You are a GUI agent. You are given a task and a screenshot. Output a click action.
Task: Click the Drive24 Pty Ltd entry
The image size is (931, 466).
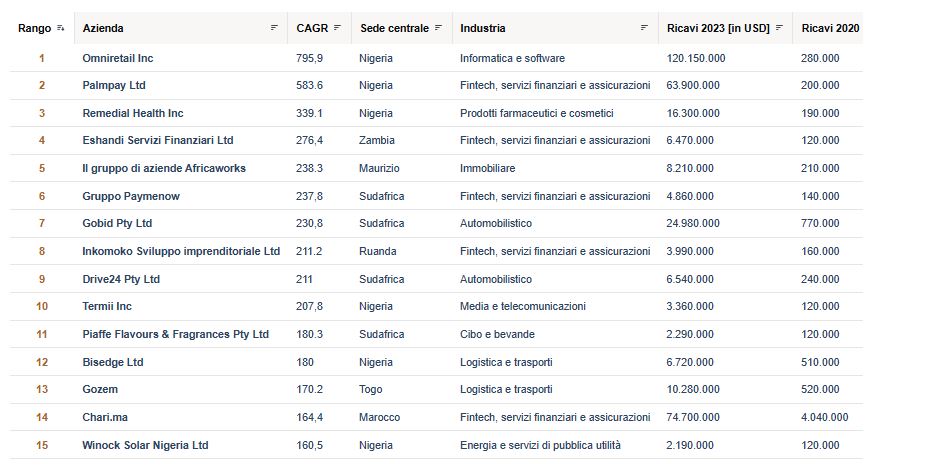point(121,279)
